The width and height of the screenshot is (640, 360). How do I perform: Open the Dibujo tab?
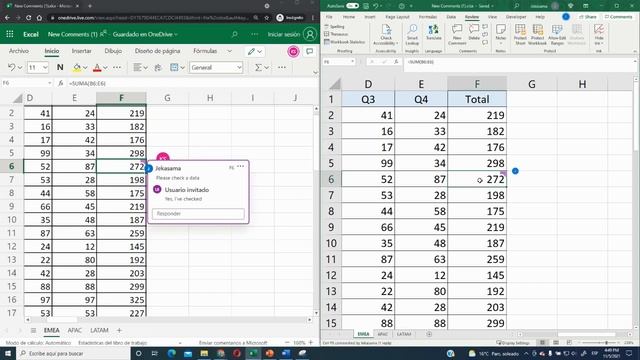113,51
